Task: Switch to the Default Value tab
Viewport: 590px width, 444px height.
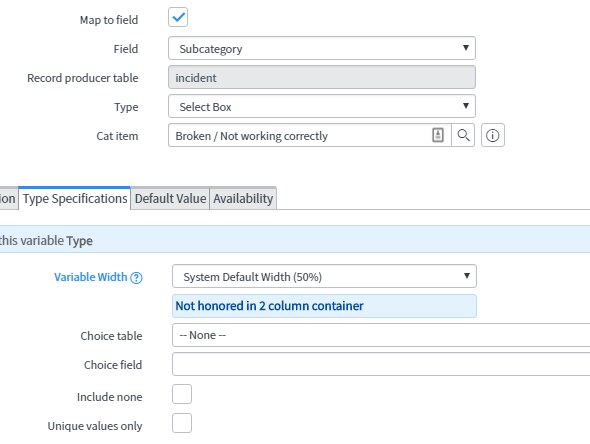Action: 170,198
